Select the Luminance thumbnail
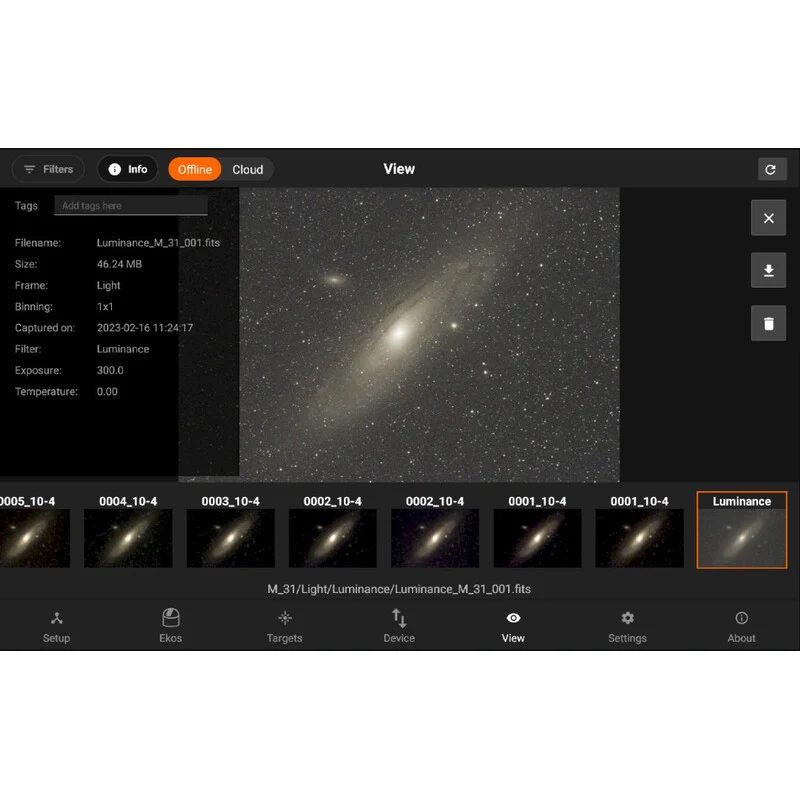Image resolution: width=800 pixels, height=800 pixels. click(741, 531)
